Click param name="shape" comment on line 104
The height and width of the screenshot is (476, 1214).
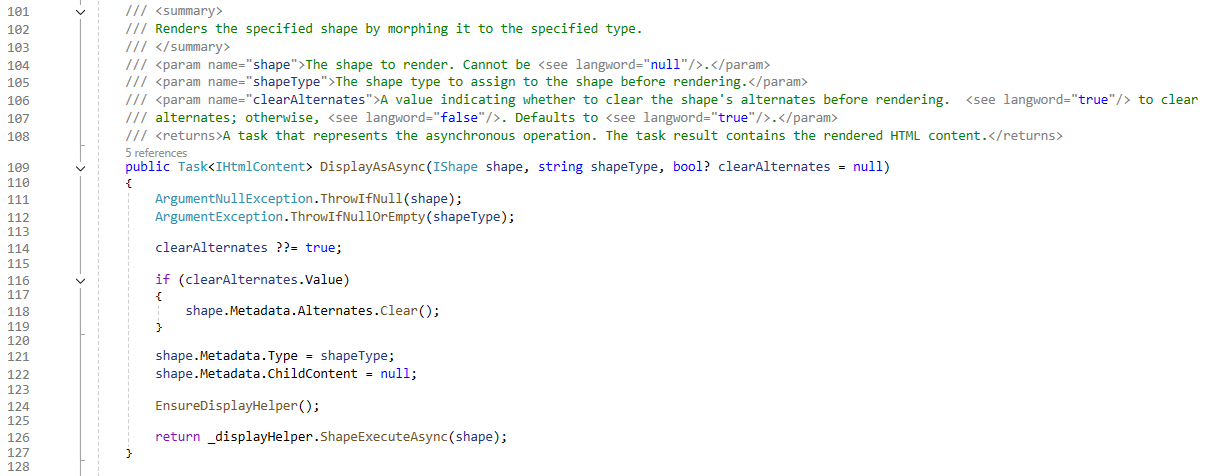tap(448, 64)
